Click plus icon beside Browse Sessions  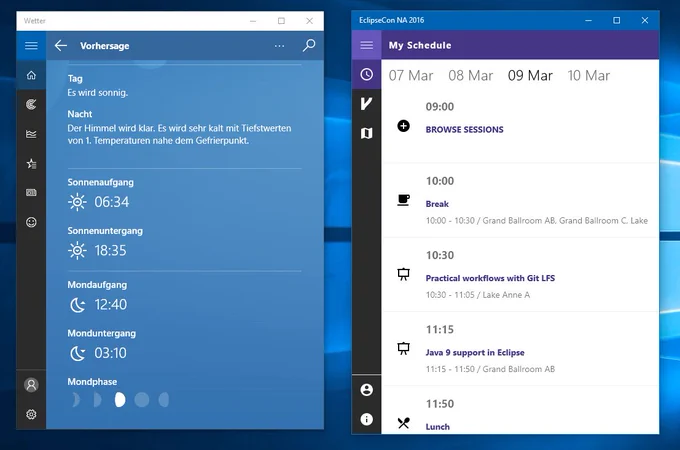[x=403, y=126]
